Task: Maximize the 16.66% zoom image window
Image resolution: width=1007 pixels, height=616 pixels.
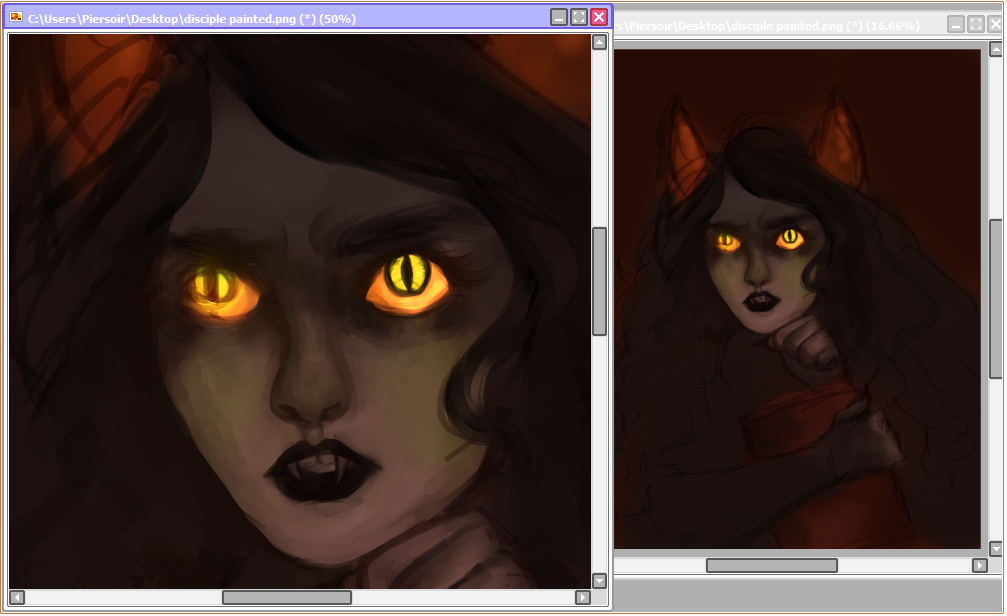Action: point(976,25)
